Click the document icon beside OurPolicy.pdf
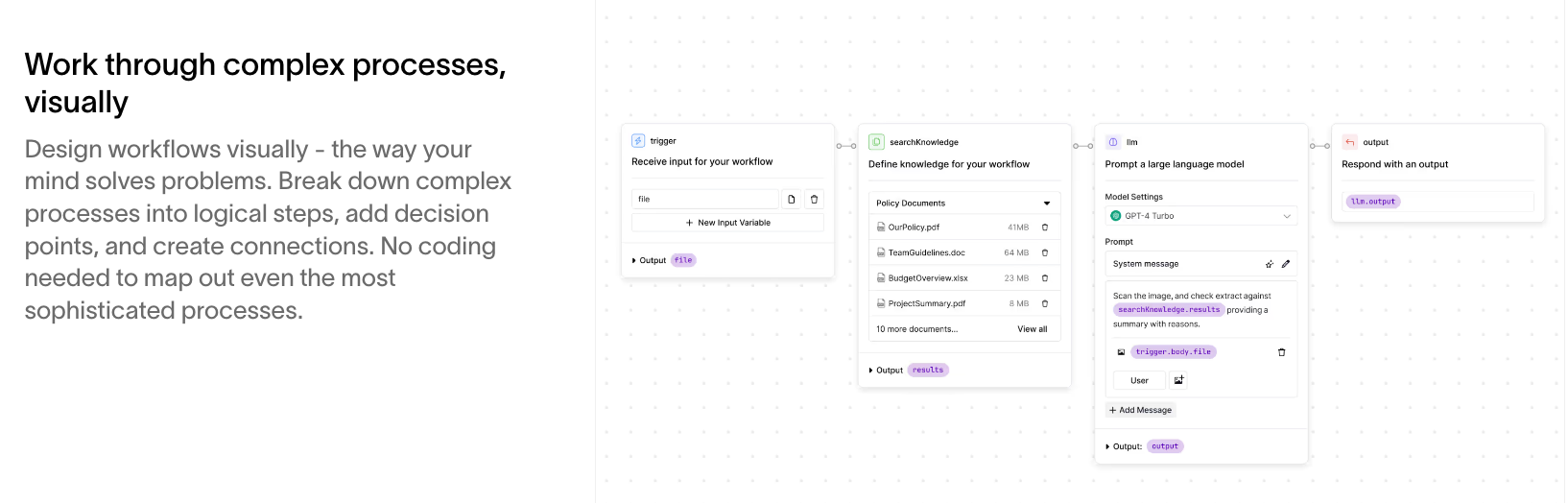This screenshot has width=1568, height=503. (x=881, y=228)
